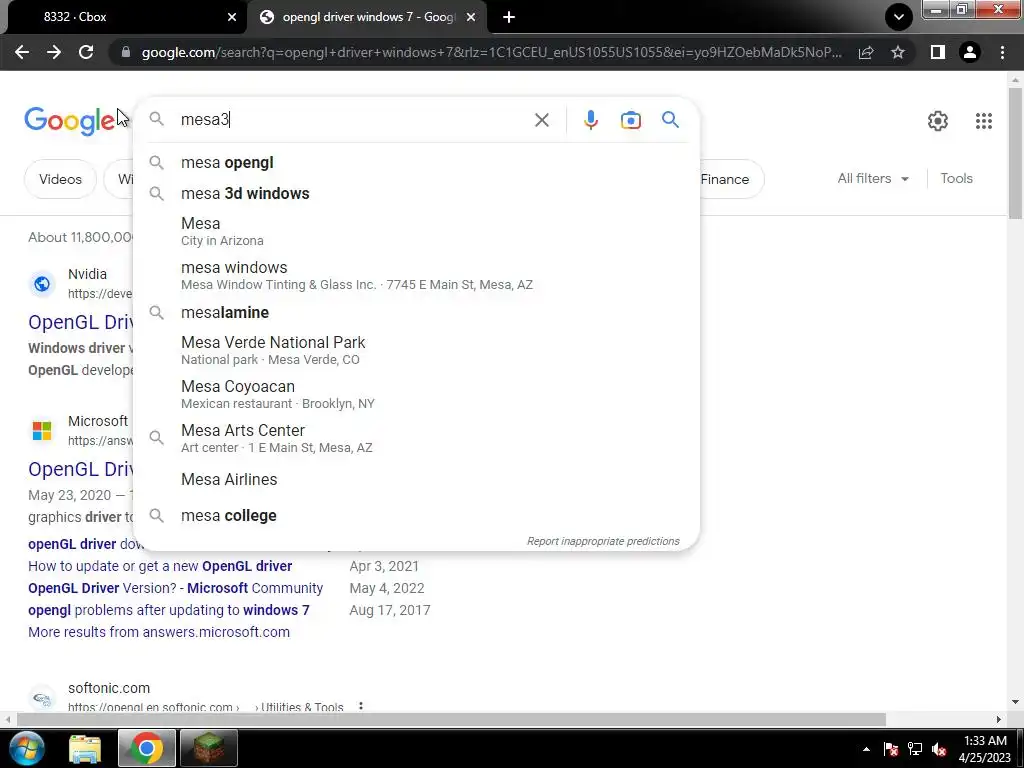Select Mesa Verde National Park suggestion
Image resolution: width=1024 pixels, height=768 pixels.
pos(417,350)
